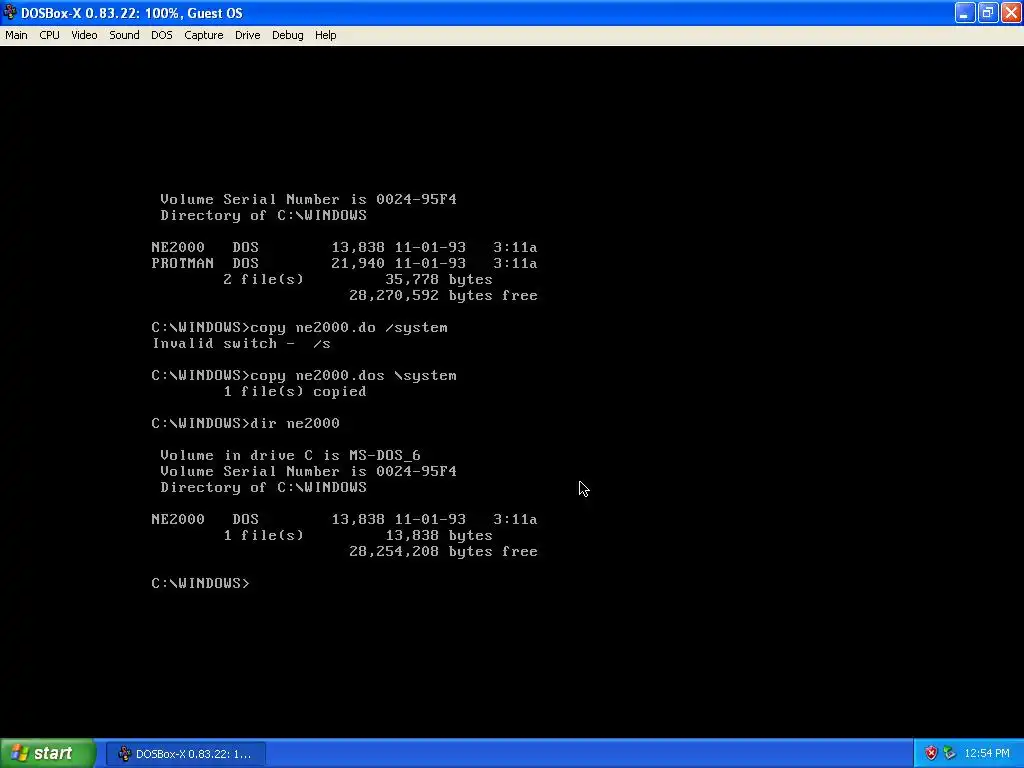Click the Windows Start button
The width and height of the screenshot is (1024, 768).
[x=48, y=754]
